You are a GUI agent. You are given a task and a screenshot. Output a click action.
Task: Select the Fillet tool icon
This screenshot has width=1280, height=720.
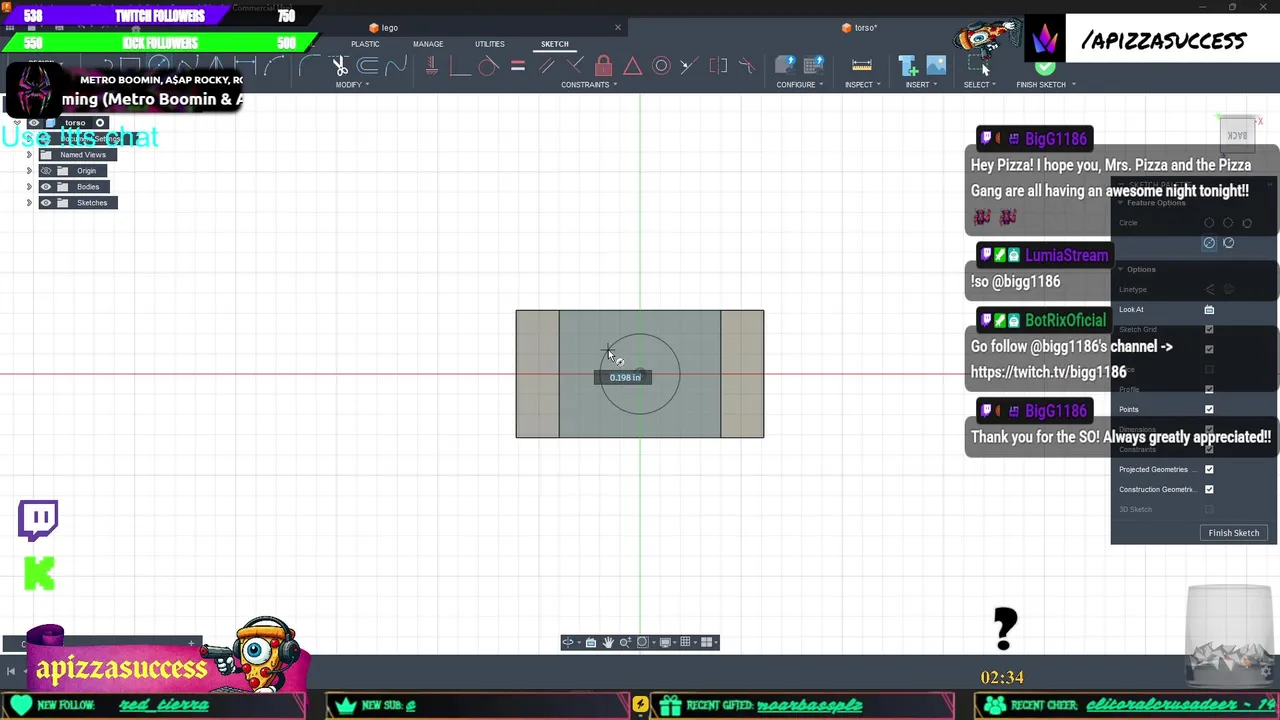point(311,66)
